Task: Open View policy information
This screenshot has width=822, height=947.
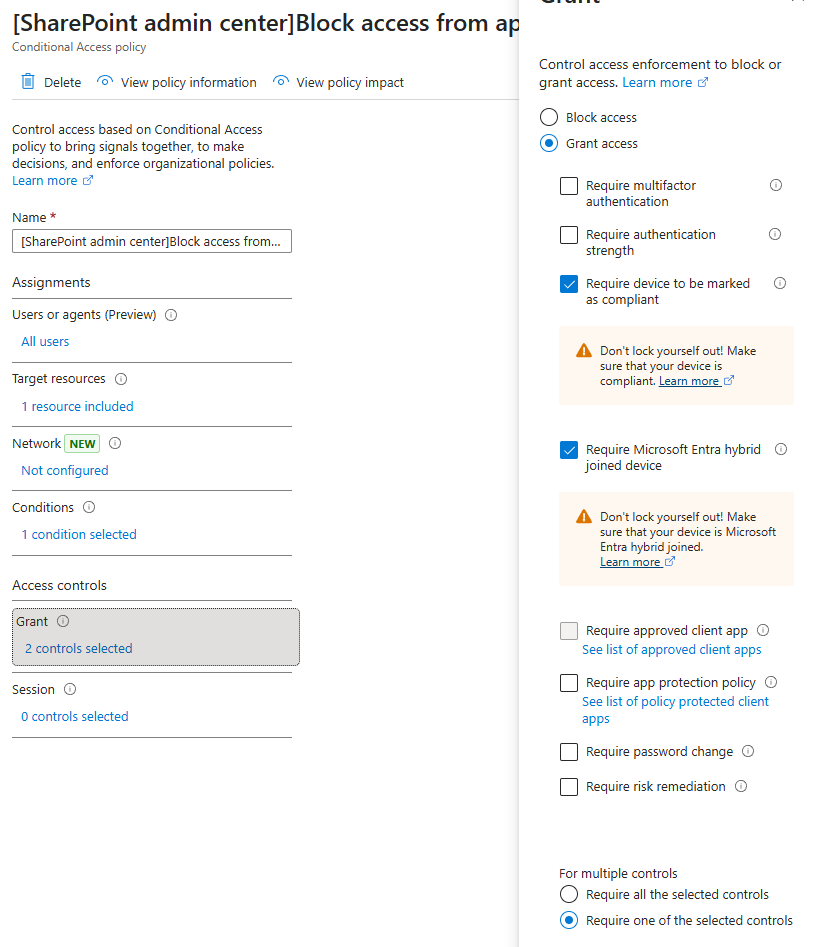Action: (x=188, y=82)
